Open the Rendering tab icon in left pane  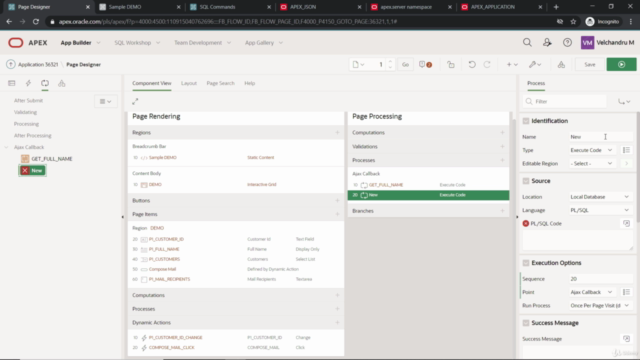[11, 83]
